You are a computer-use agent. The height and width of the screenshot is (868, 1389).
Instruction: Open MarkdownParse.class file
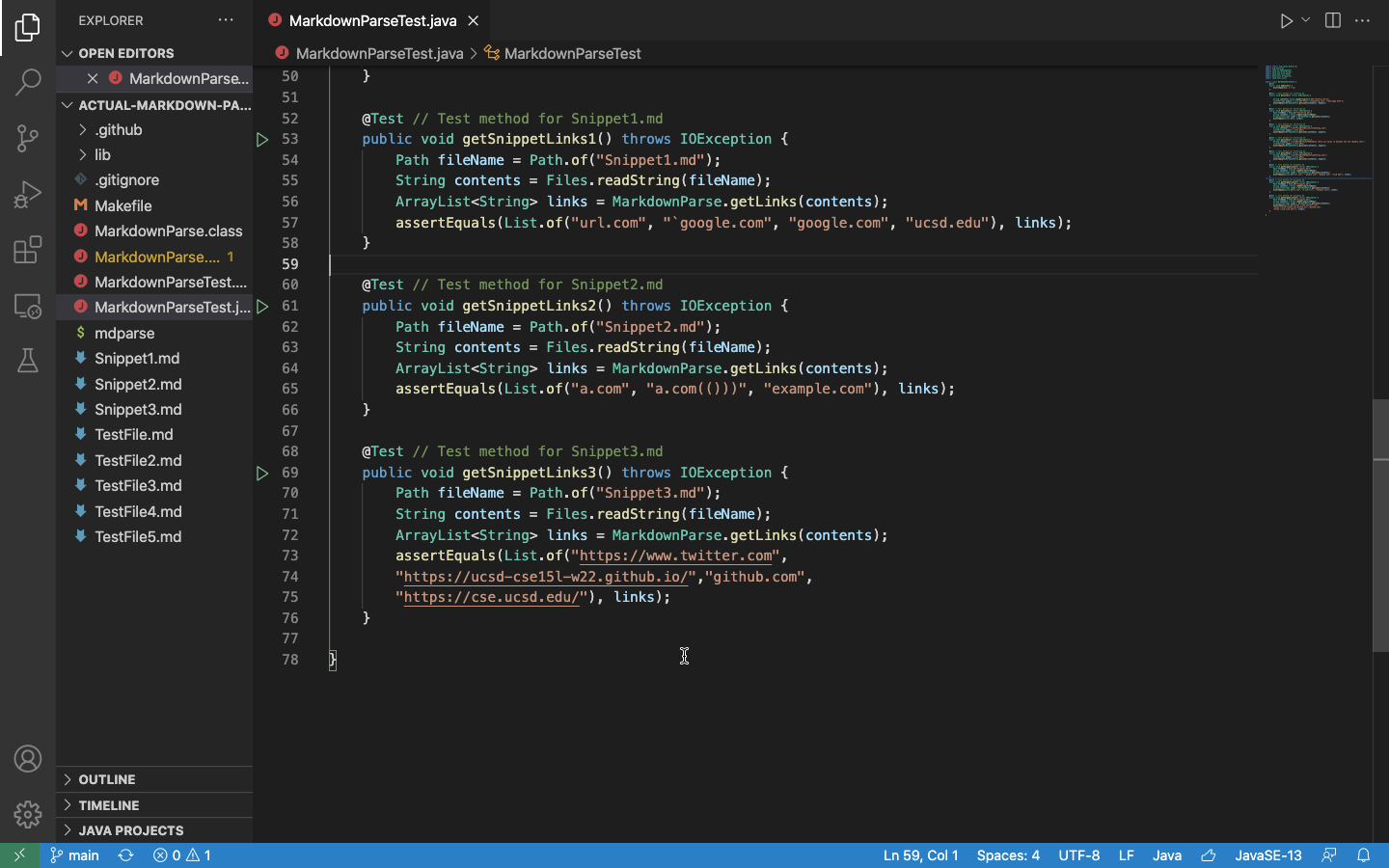(x=154, y=231)
